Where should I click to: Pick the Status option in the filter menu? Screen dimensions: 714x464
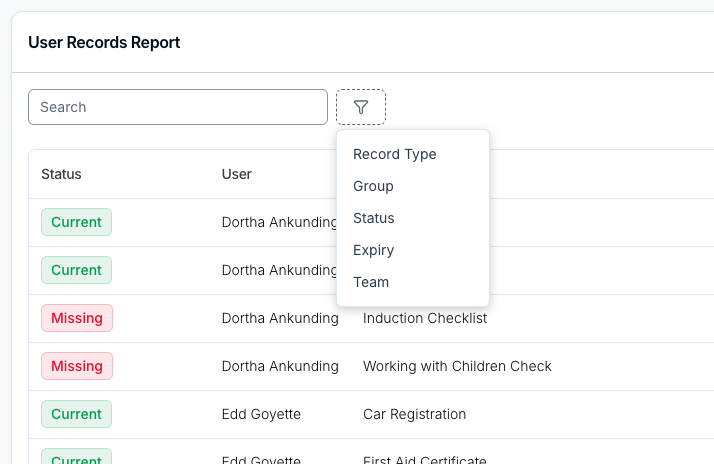[x=373, y=218]
